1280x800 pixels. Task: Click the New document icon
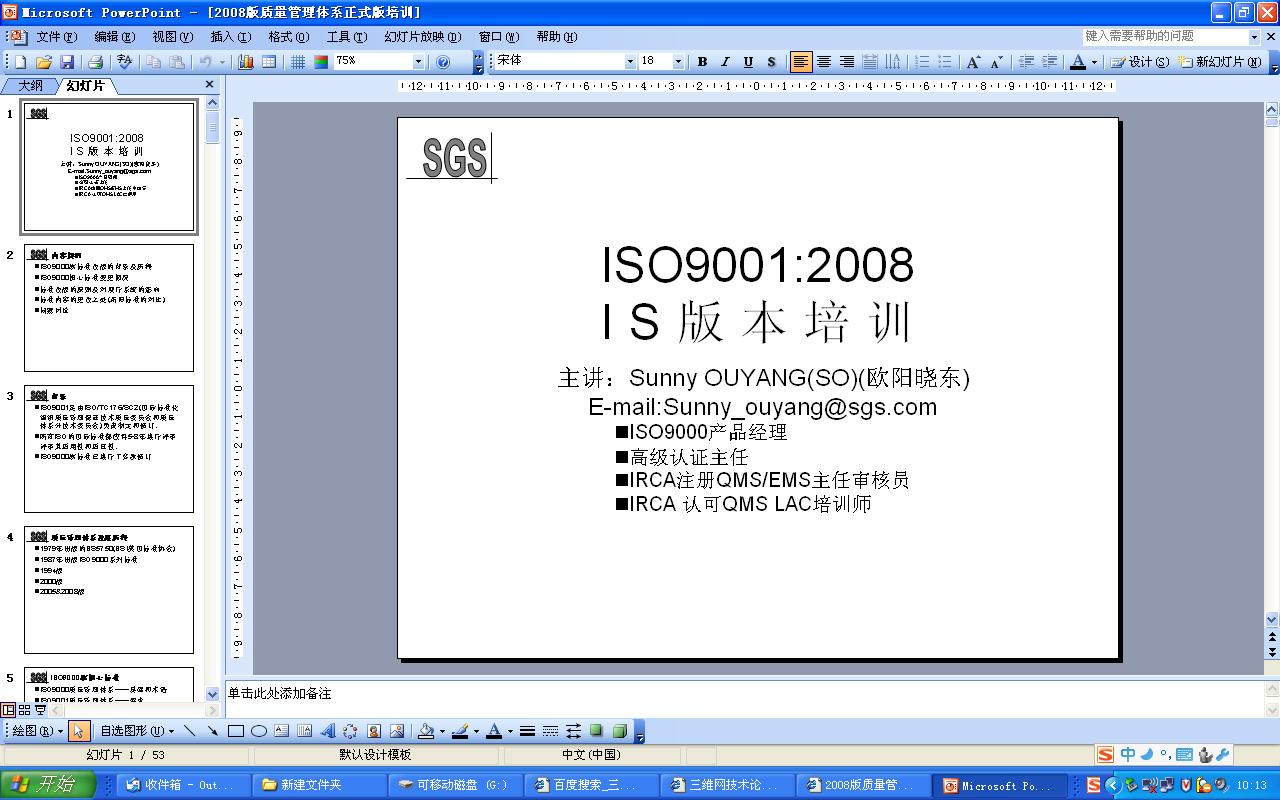coord(21,62)
